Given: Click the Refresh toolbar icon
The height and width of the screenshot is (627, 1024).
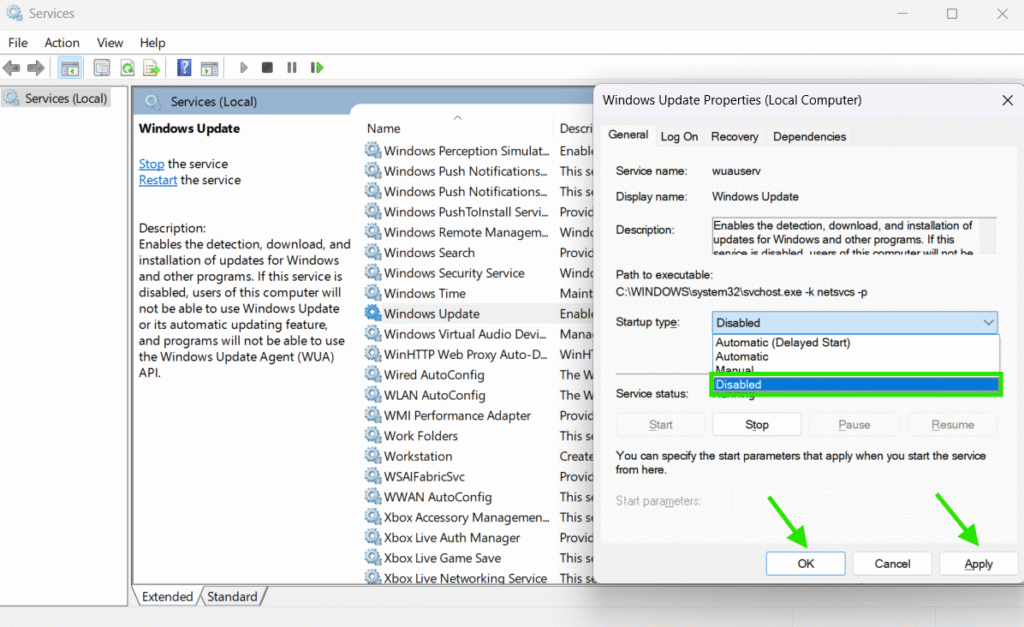Looking at the screenshot, I should [127, 68].
